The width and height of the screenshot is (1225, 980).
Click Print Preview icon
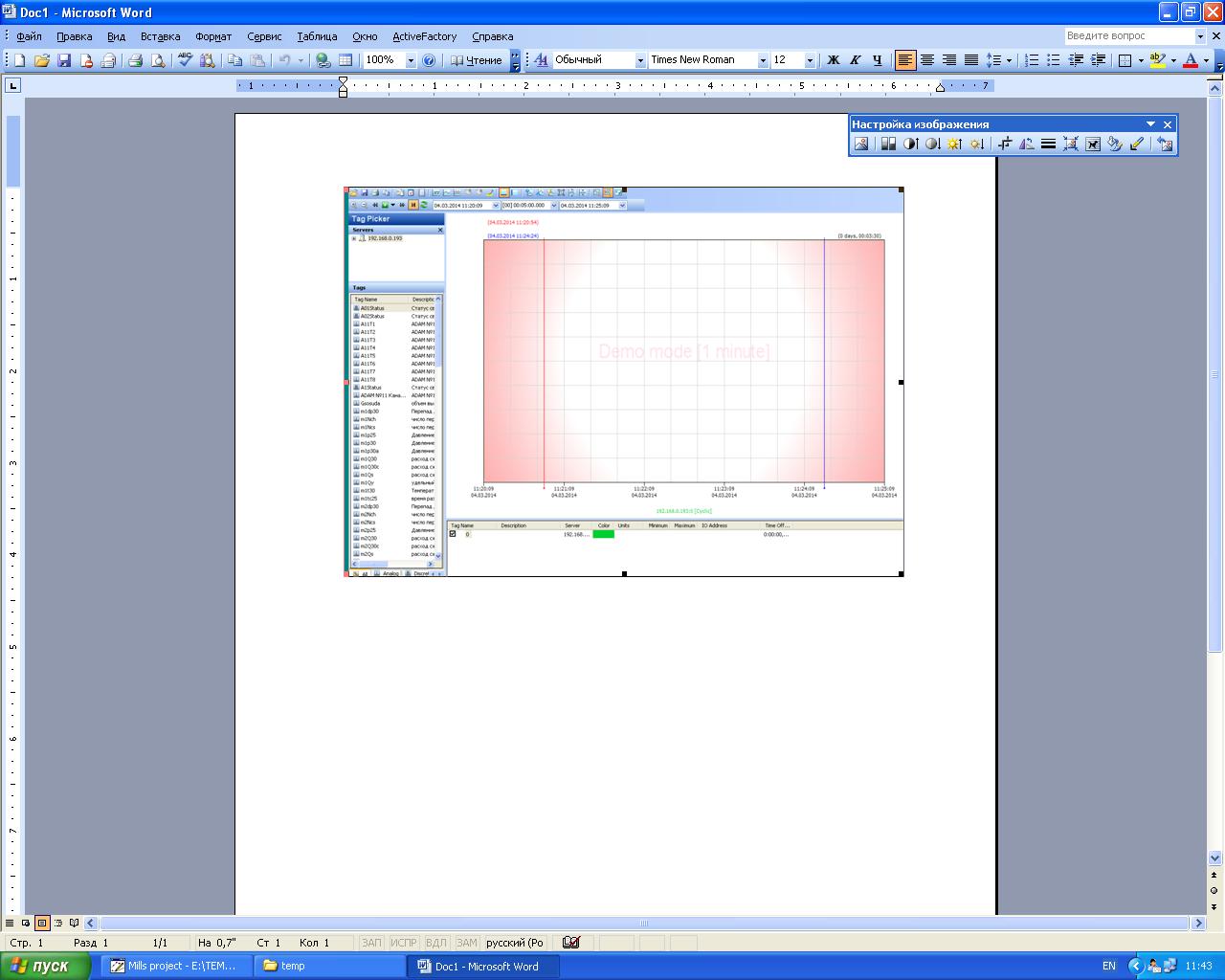[x=158, y=60]
